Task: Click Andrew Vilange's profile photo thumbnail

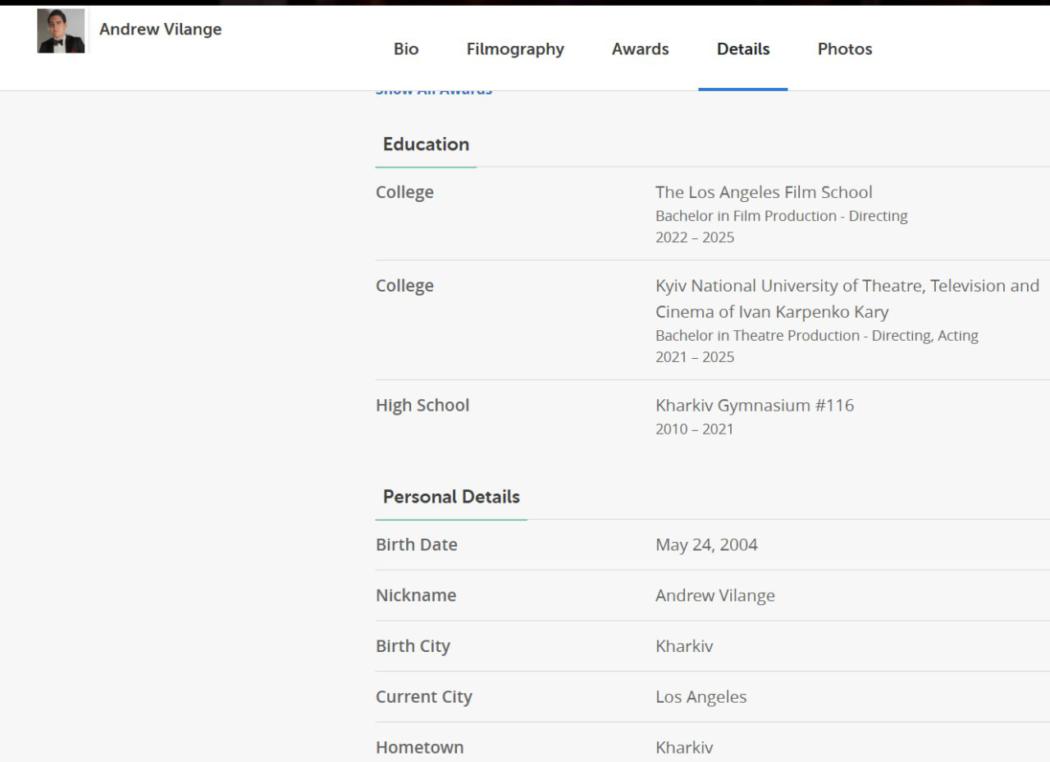Action: coord(61,31)
